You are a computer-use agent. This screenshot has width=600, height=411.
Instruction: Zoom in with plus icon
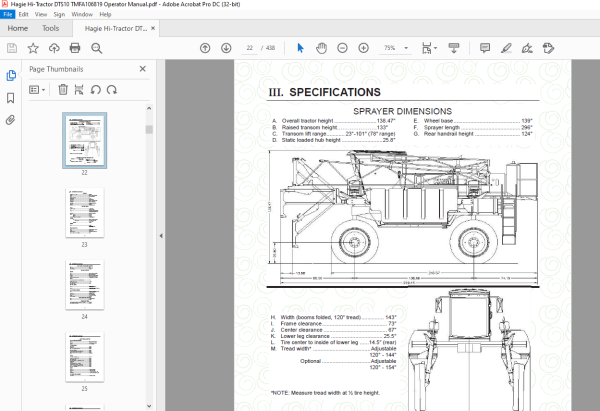tap(364, 48)
